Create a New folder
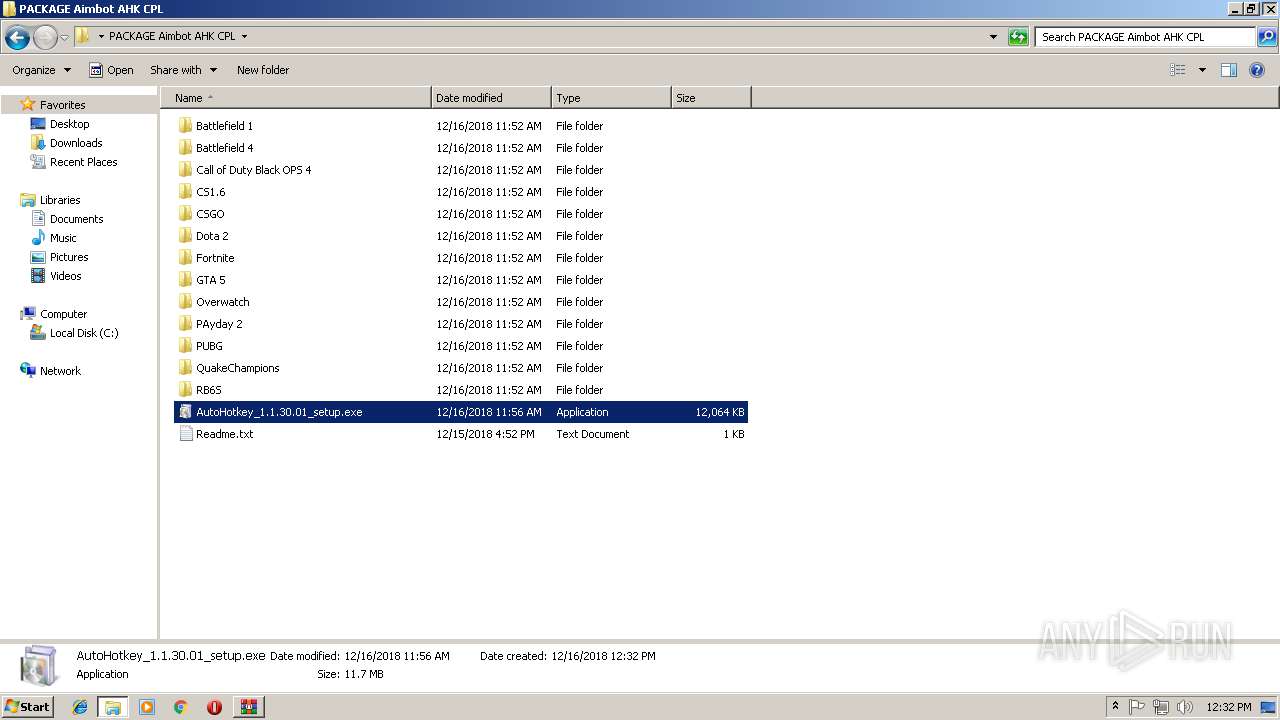The width and height of the screenshot is (1280, 720). coord(263,70)
